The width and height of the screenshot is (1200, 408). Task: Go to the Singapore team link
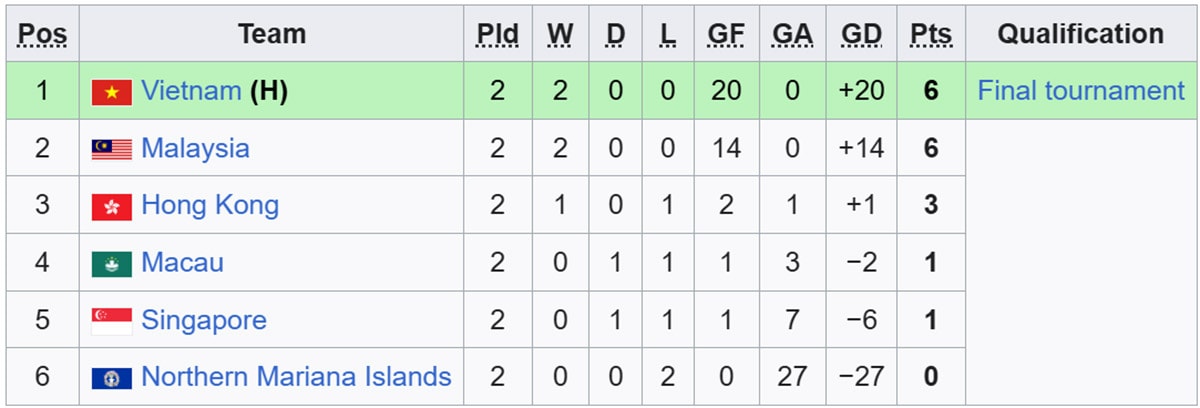pos(204,320)
